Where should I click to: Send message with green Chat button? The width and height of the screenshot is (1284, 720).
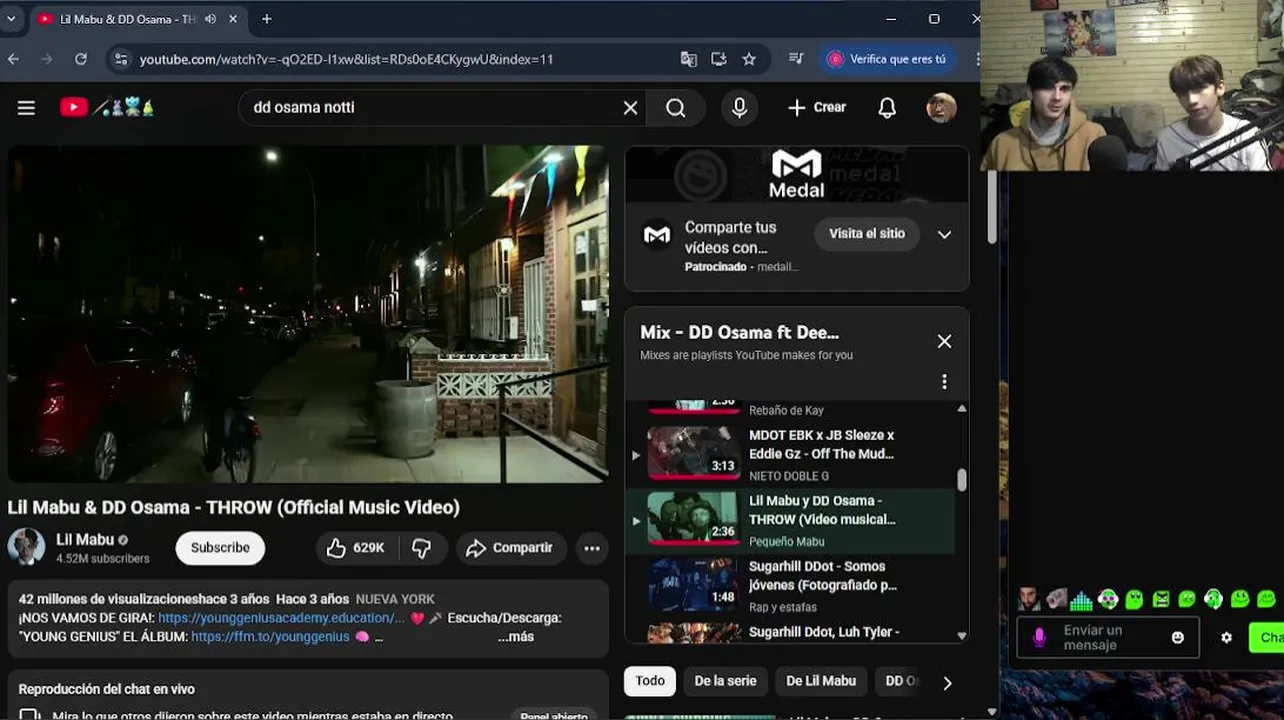point(1267,638)
